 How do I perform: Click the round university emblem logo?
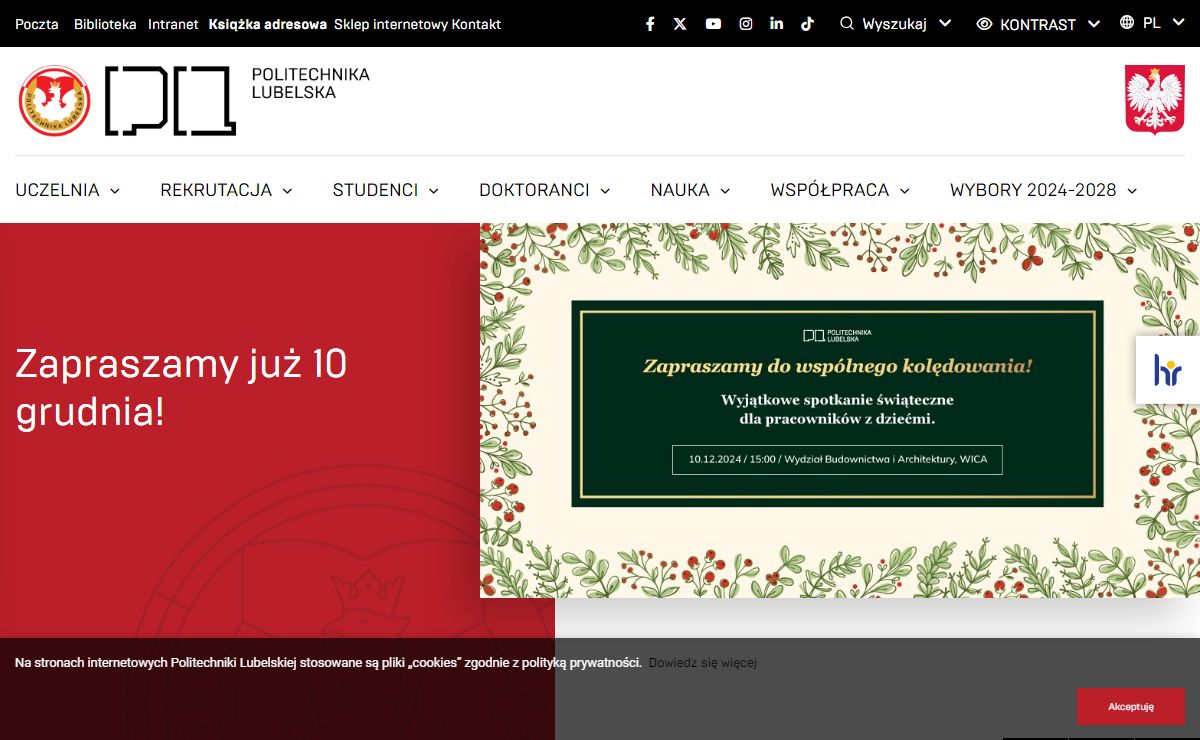[x=55, y=101]
